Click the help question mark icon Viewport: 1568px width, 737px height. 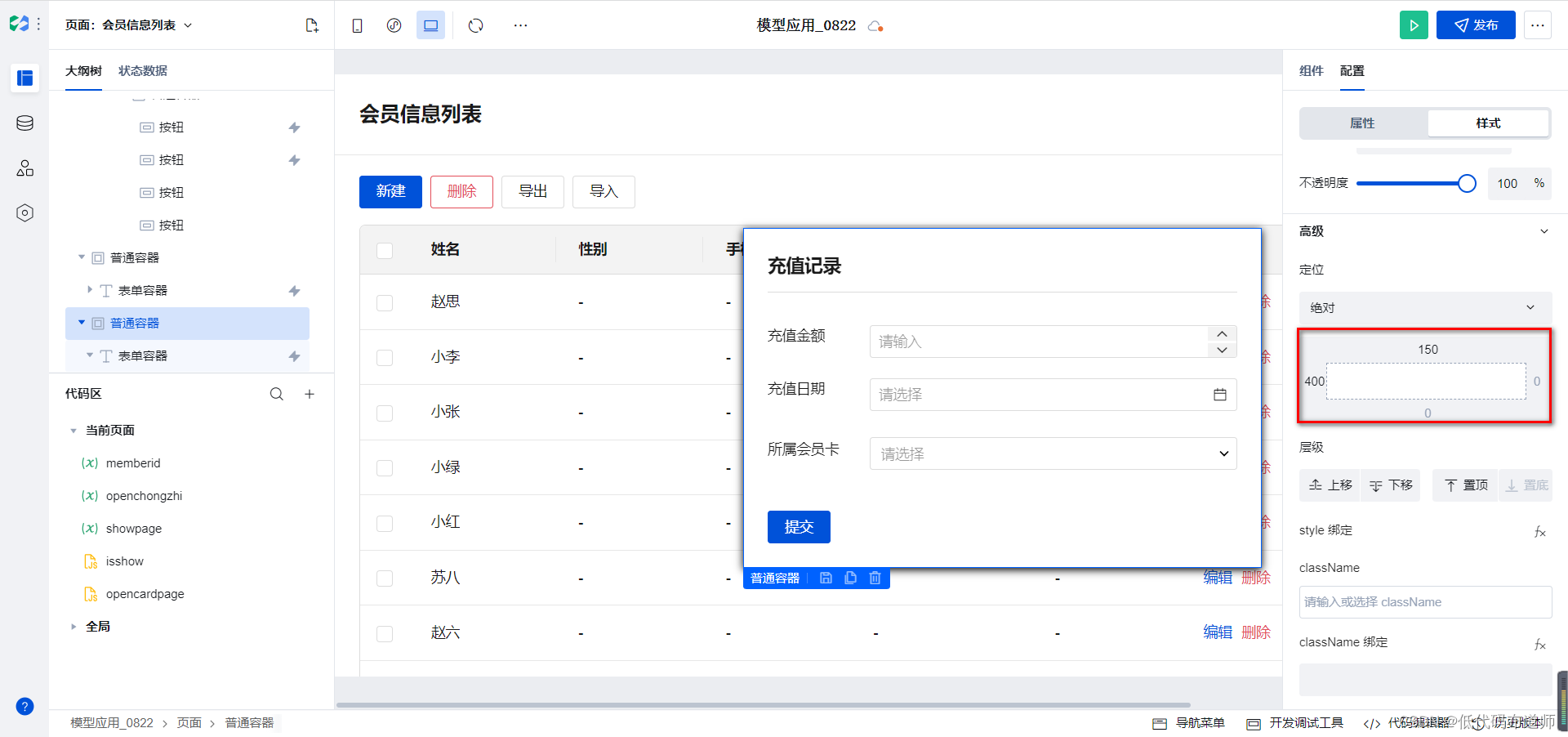(x=24, y=707)
